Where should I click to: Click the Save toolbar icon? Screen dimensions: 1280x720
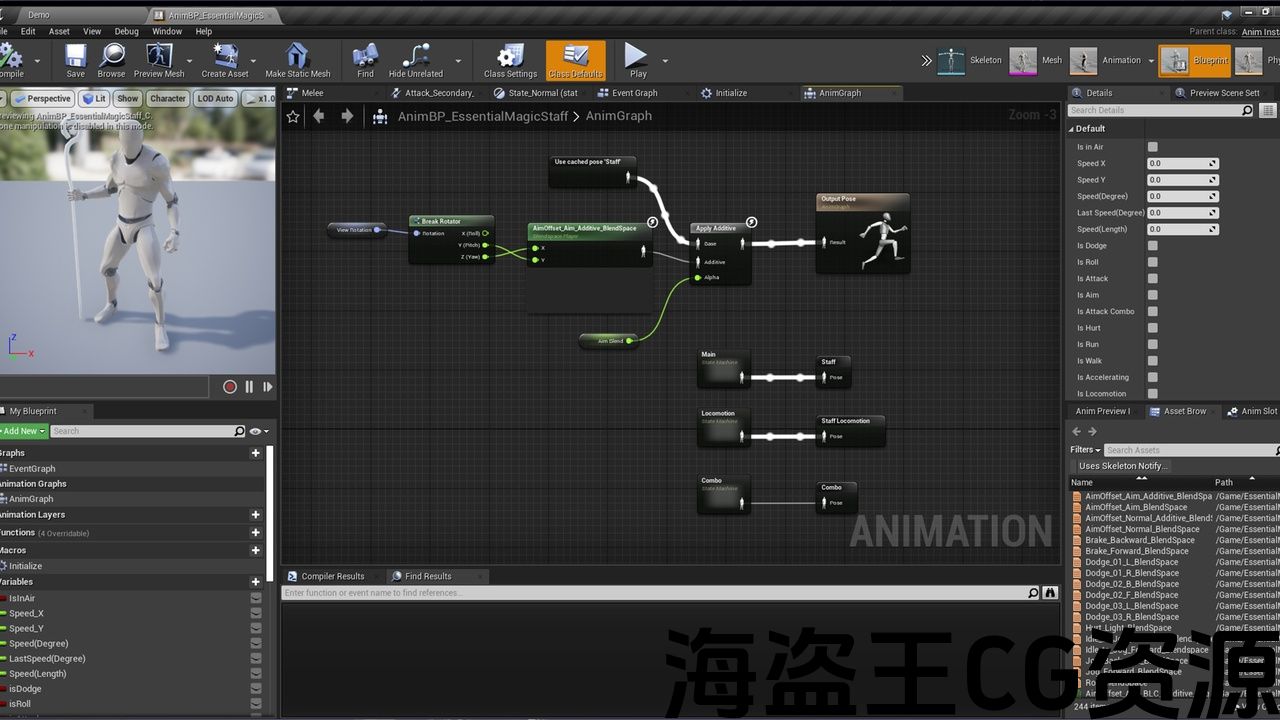75,57
